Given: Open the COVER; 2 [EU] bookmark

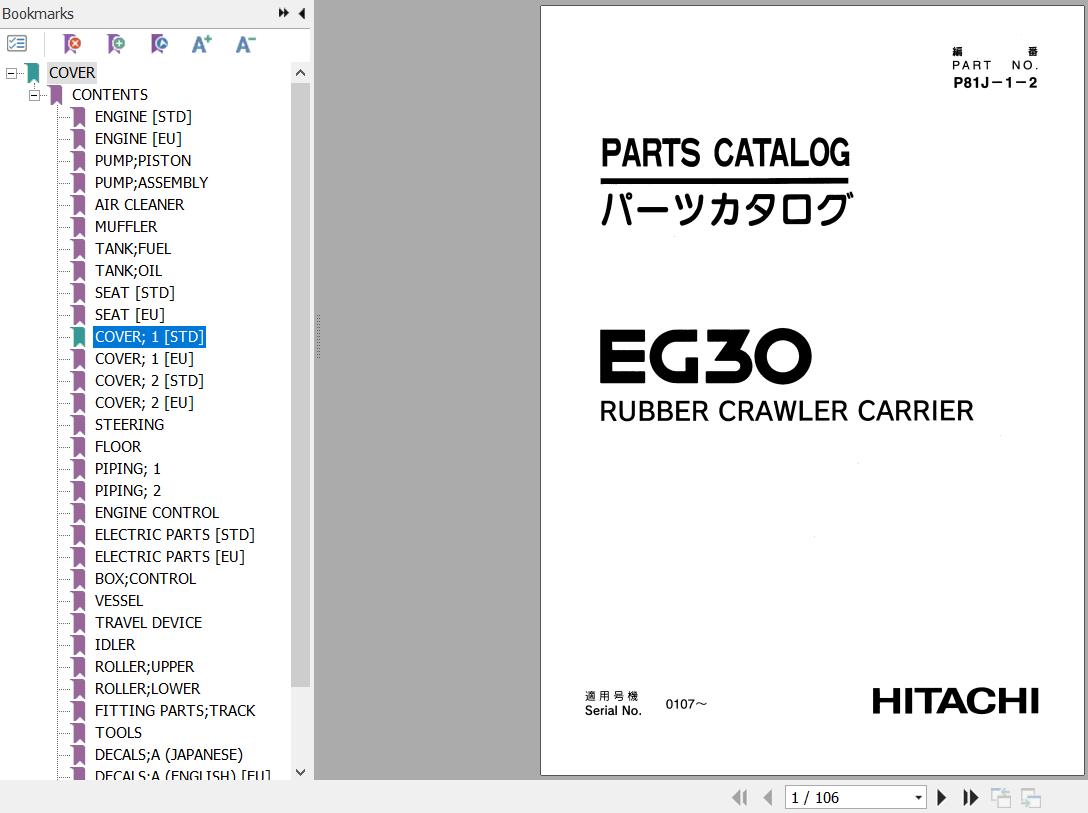Looking at the screenshot, I should pos(144,402).
